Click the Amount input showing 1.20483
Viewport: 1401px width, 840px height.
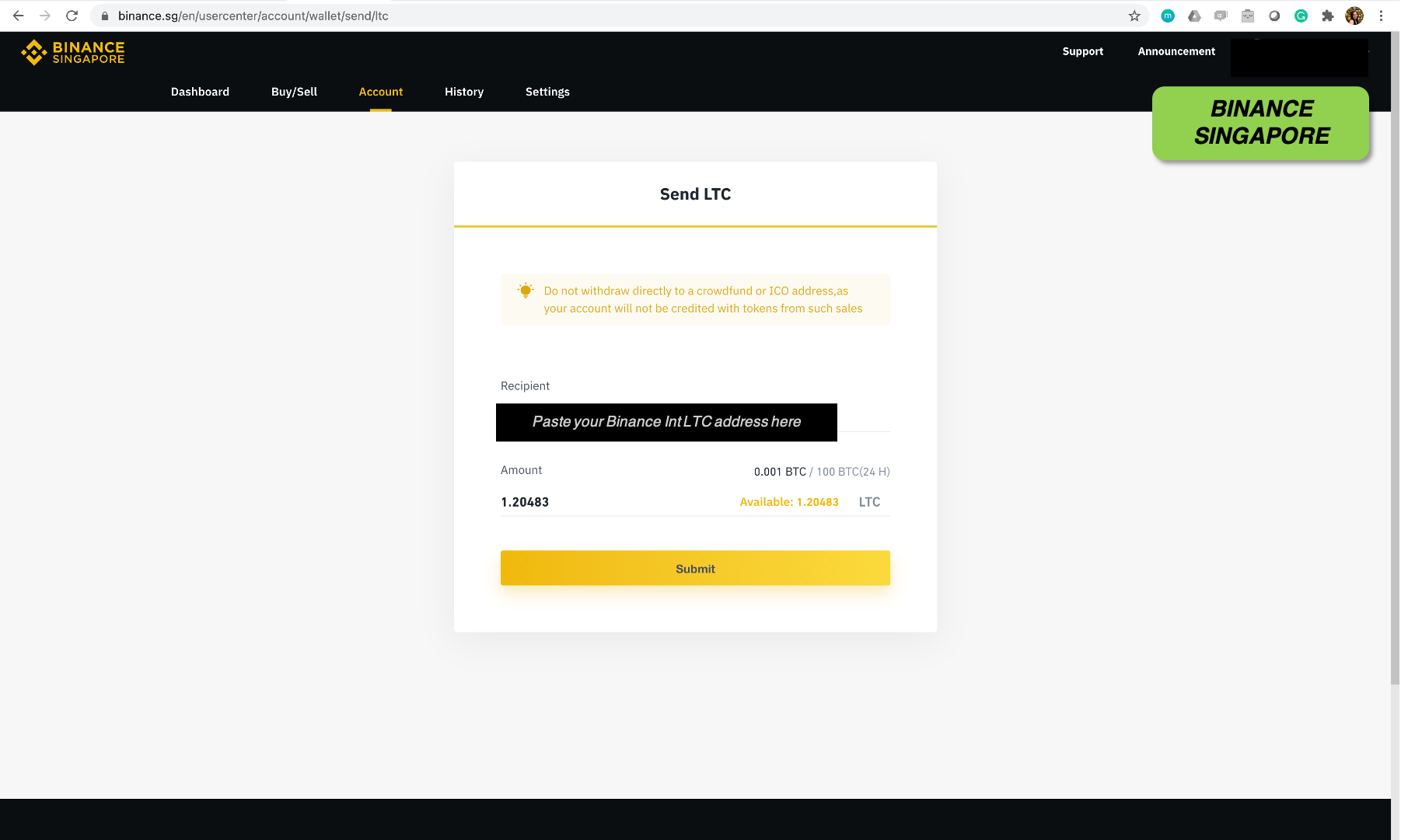click(614, 502)
